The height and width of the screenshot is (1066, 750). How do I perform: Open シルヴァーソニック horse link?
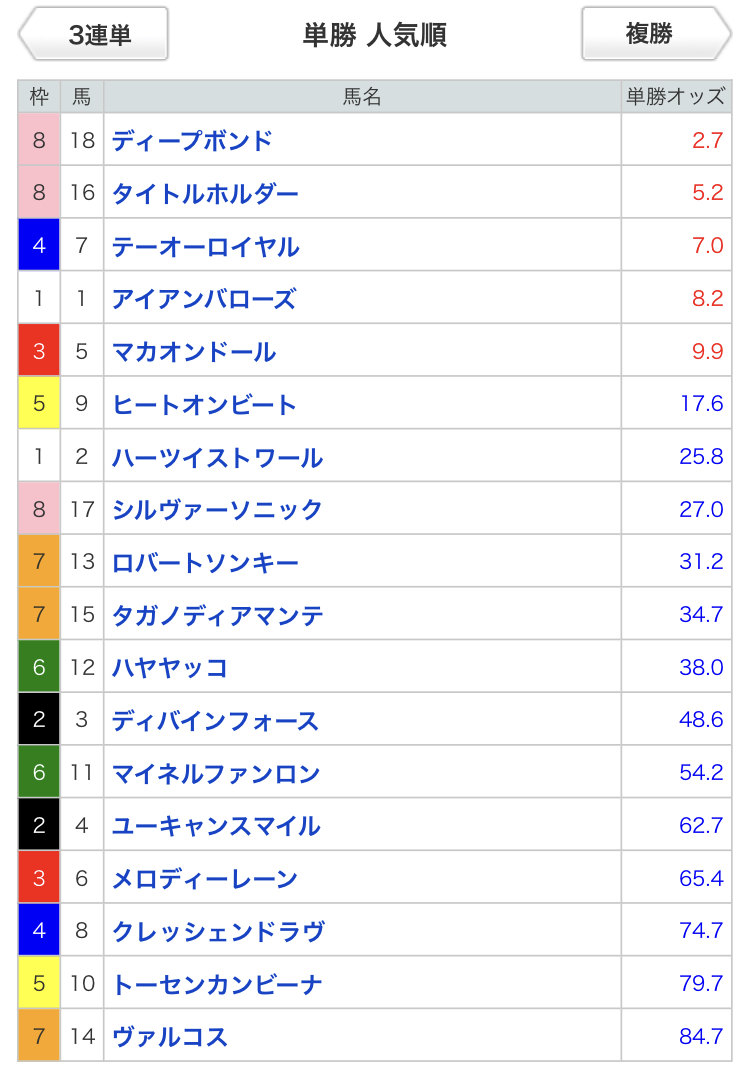click(x=216, y=510)
